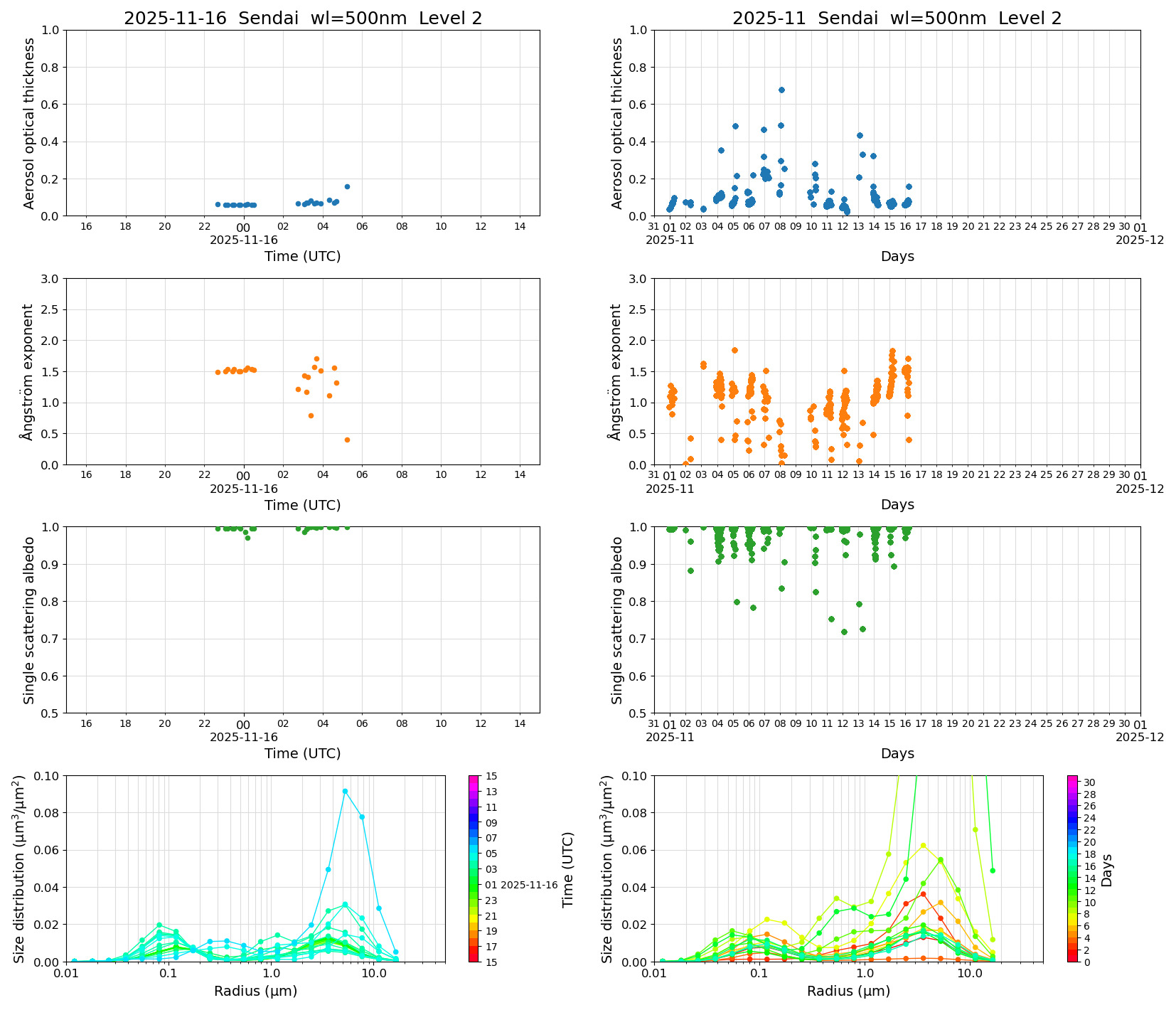1176x1010 pixels.
Task: Click "Single scattering albedo" y-axis label, daily plot
Action: tap(29, 620)
